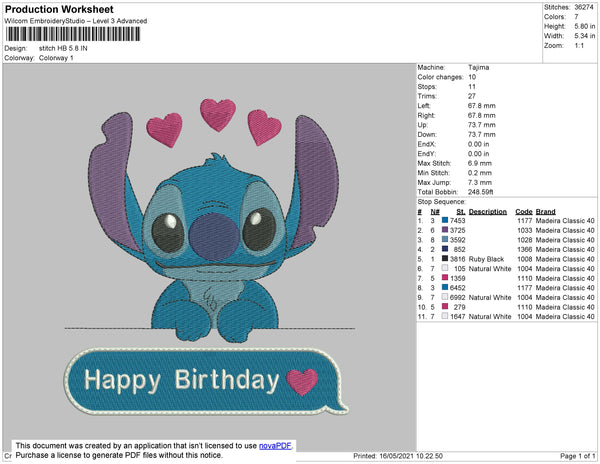Click the 'Description' column header
600x464 pixels.
point(488,212)
